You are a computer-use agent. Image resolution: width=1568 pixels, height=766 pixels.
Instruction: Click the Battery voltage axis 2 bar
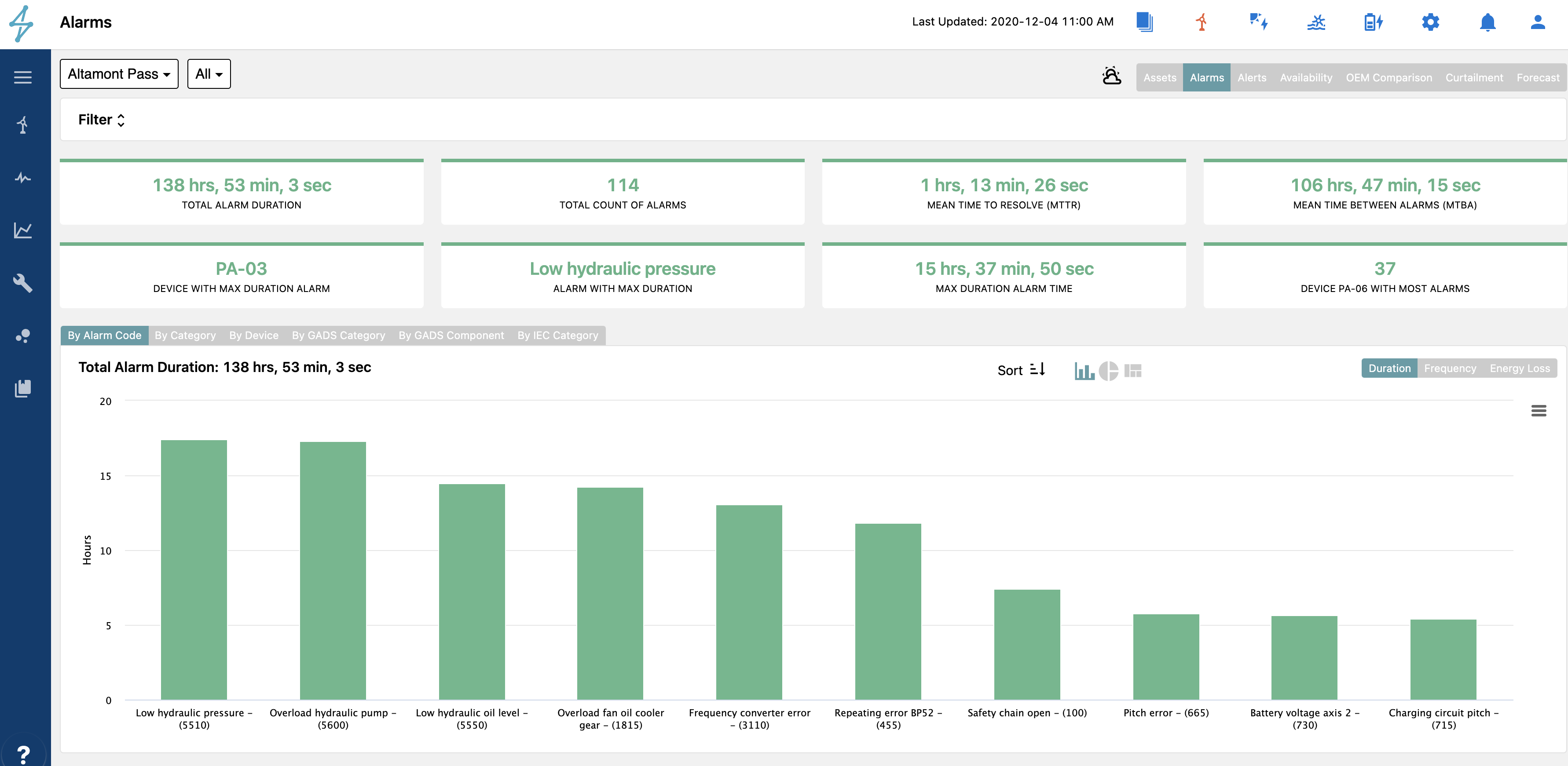1304,658
